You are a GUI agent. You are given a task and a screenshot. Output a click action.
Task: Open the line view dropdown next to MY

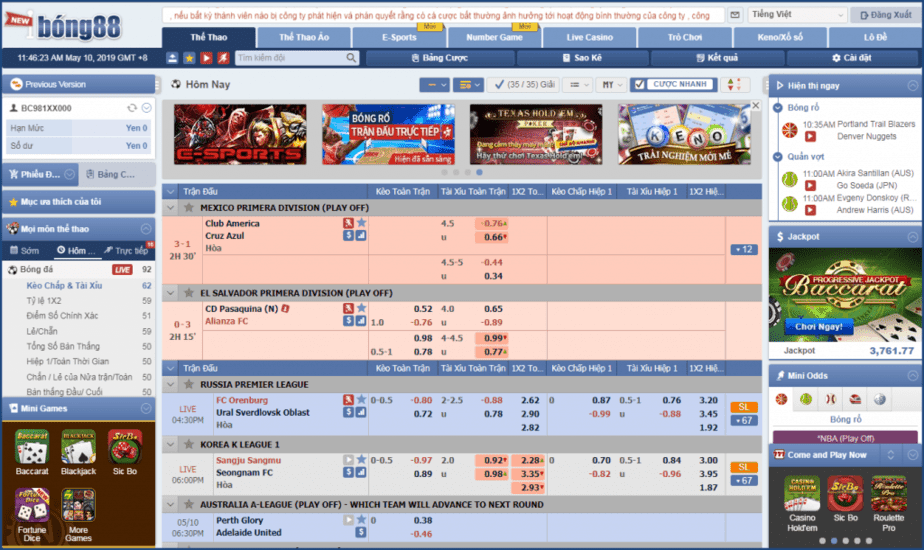(578, 85)
